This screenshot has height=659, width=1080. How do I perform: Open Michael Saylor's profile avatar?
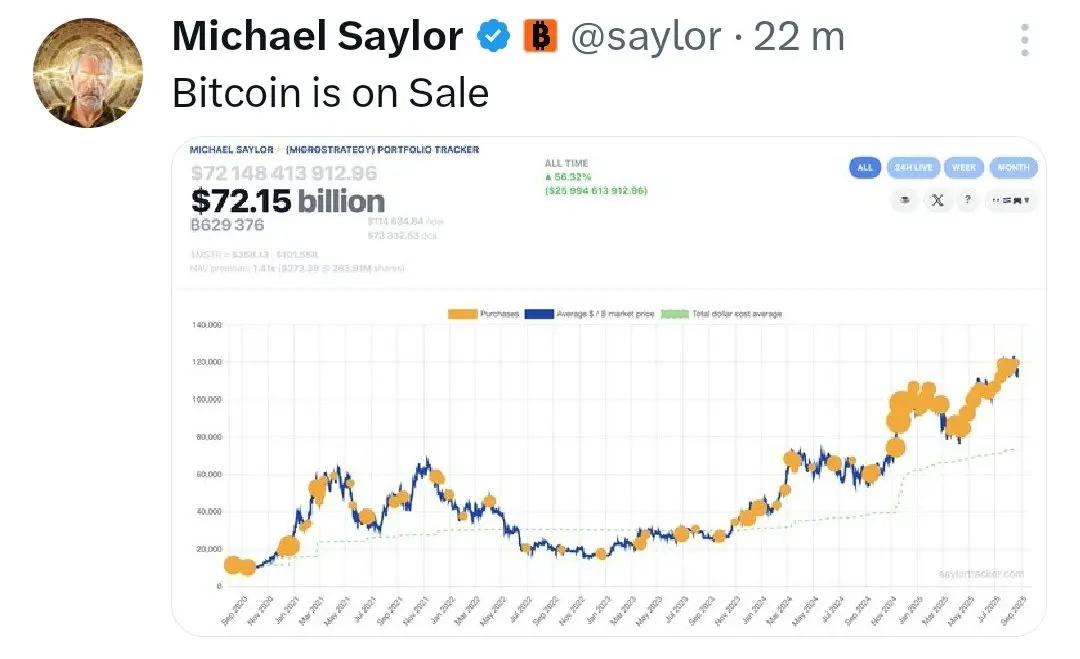coord(88,73)
